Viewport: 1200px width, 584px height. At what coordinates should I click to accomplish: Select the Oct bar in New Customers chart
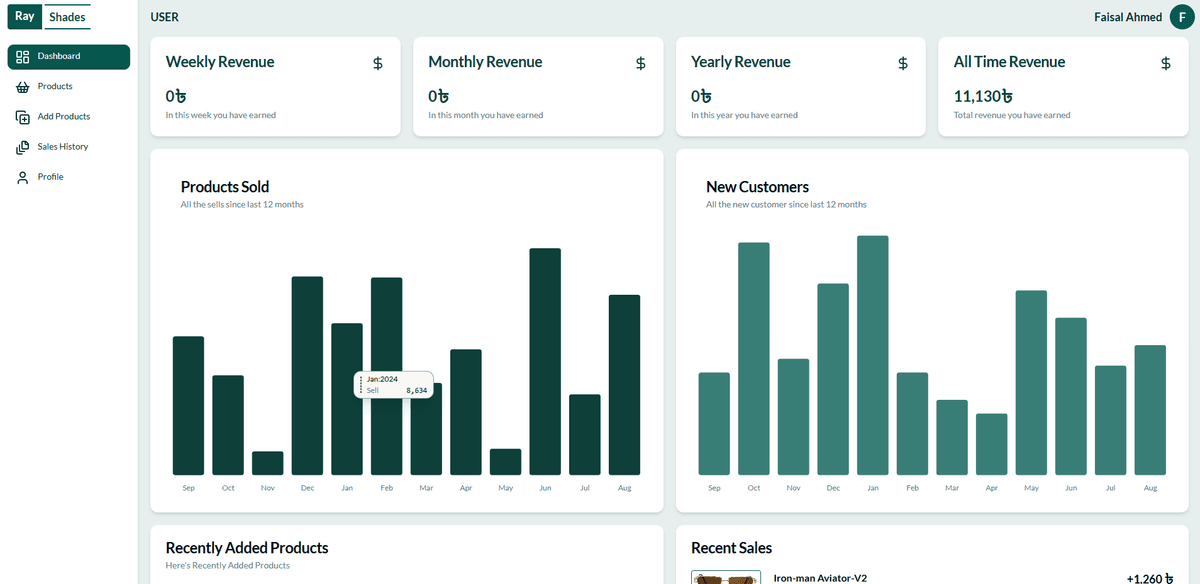754,358
